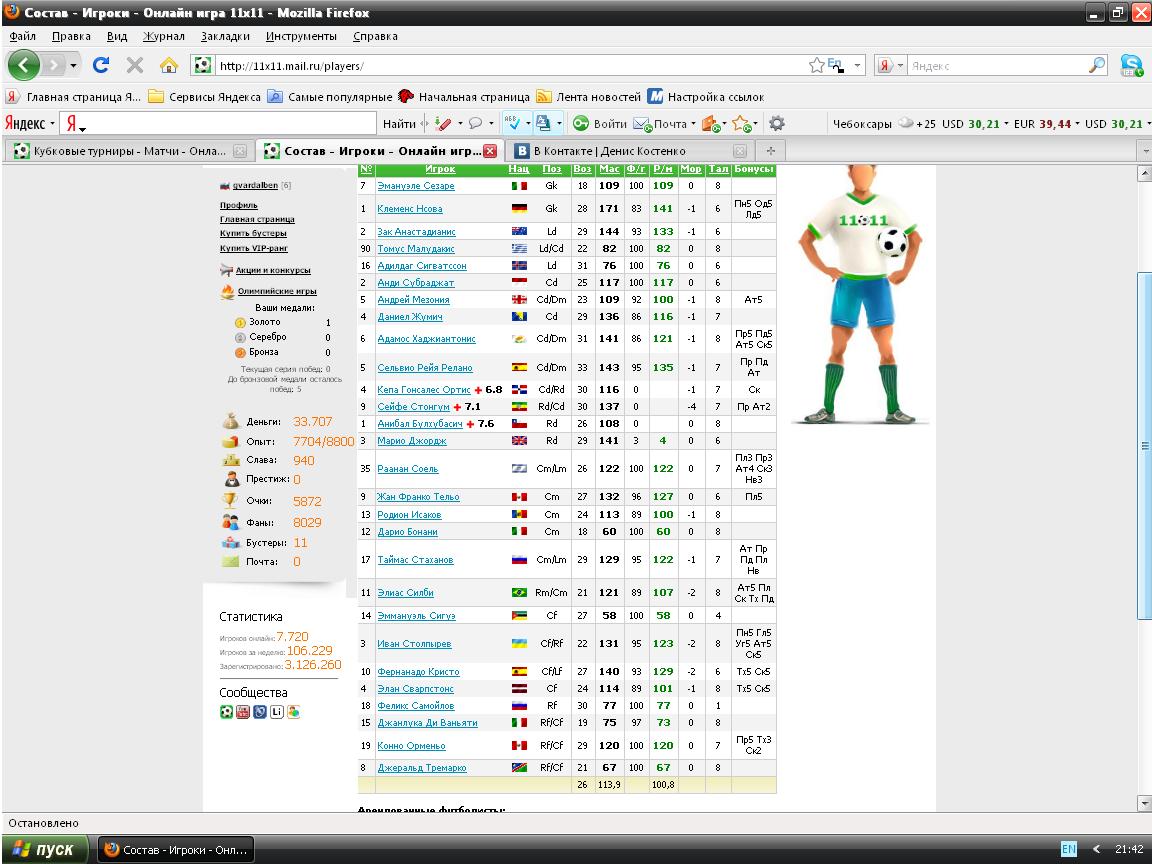Screen dimensions: 1152x864
Task: Click the Home icon in navigation bar
Action: pyautogui.click(x=168, y=66)
